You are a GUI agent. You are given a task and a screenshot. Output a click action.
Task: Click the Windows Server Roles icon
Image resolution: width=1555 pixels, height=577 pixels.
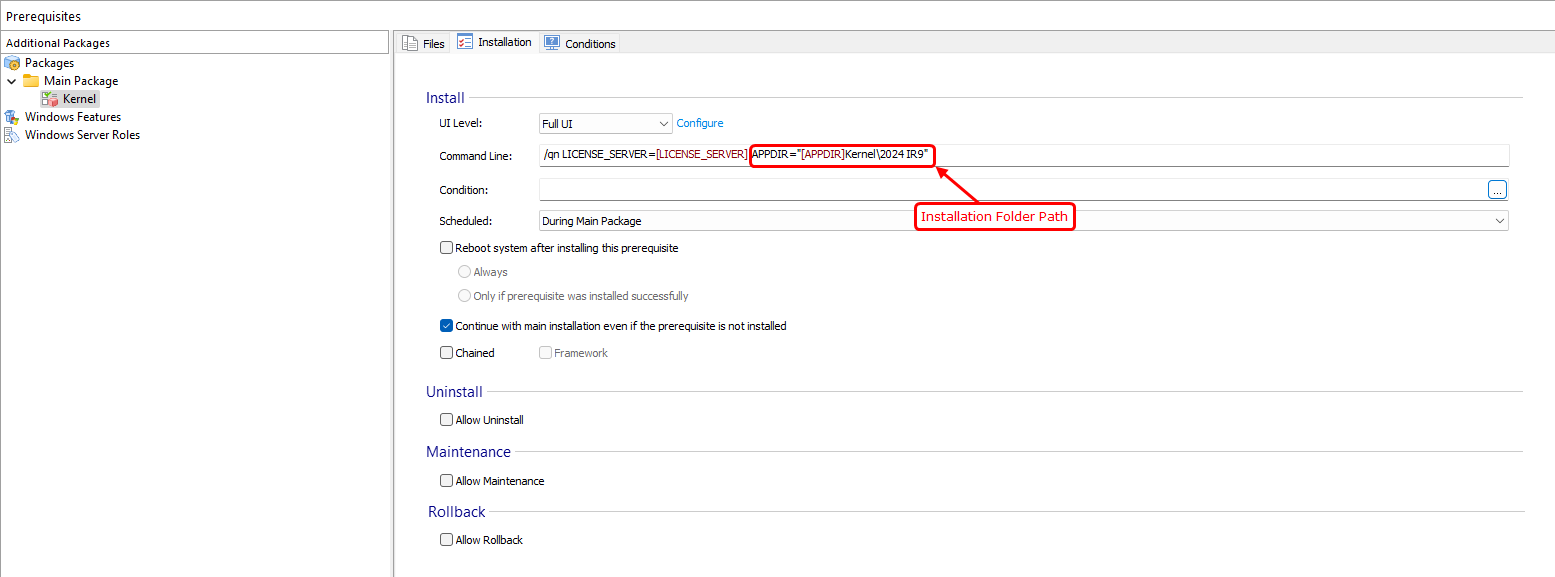coord(12,135)
